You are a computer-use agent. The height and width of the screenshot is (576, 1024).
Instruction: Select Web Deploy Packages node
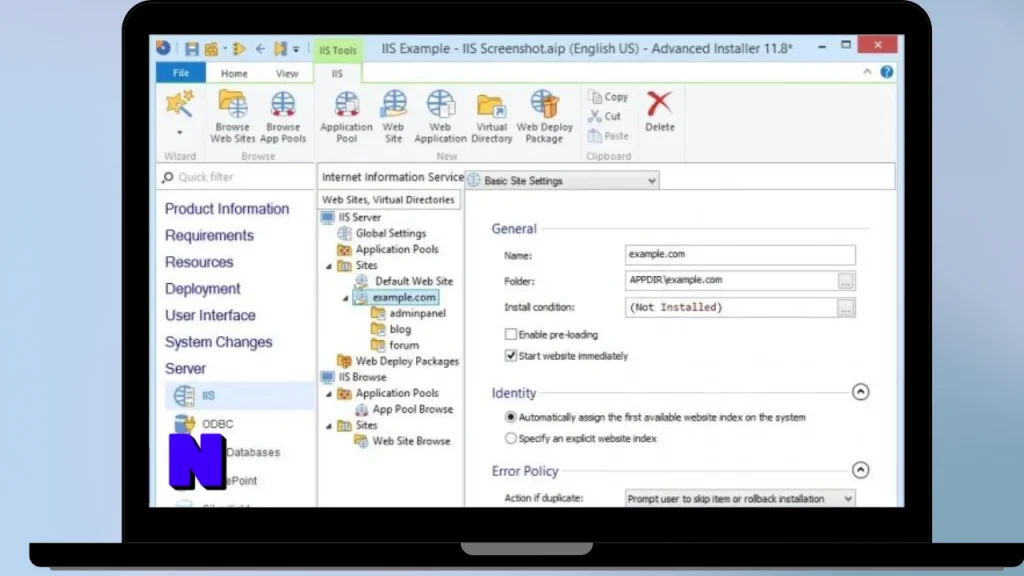click(407, 361)
